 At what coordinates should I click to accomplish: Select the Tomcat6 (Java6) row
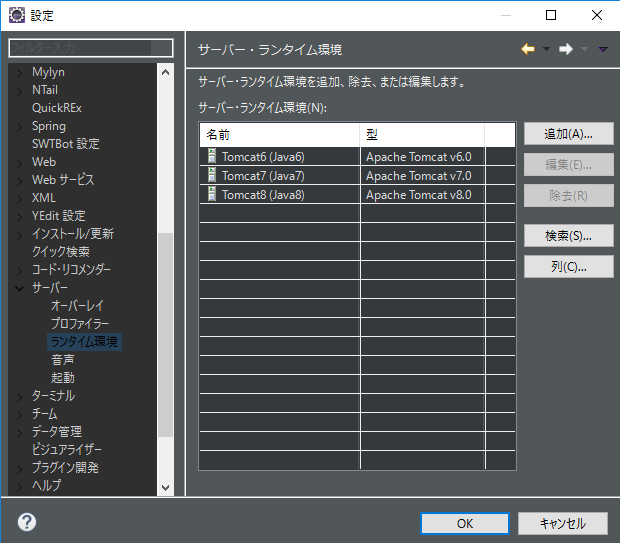[x=357, y=156]
